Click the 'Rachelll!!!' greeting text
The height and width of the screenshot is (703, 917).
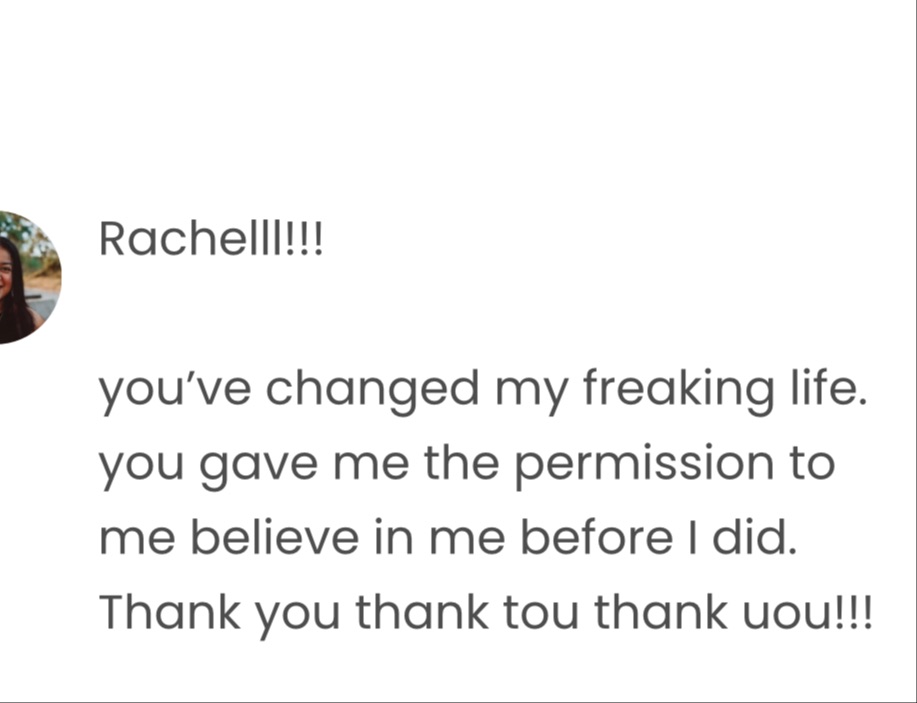tap(211, 239)
